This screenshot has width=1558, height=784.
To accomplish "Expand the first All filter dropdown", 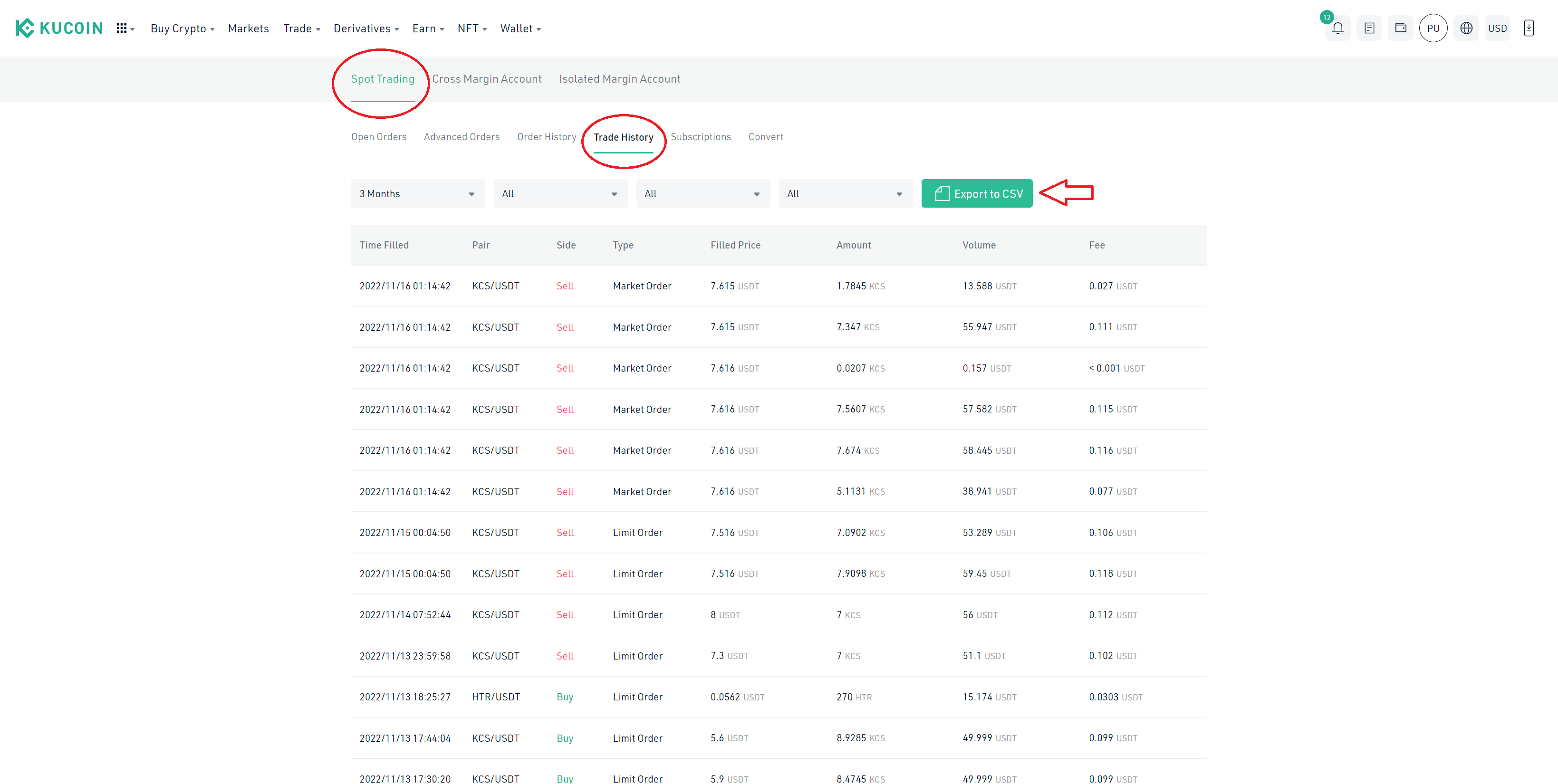I will [x=560, y=193].
